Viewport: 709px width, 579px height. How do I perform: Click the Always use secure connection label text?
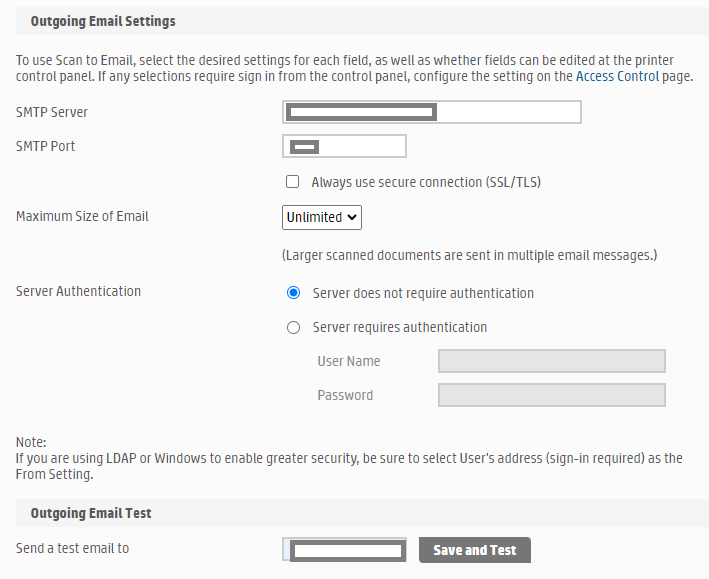(426, 182)
